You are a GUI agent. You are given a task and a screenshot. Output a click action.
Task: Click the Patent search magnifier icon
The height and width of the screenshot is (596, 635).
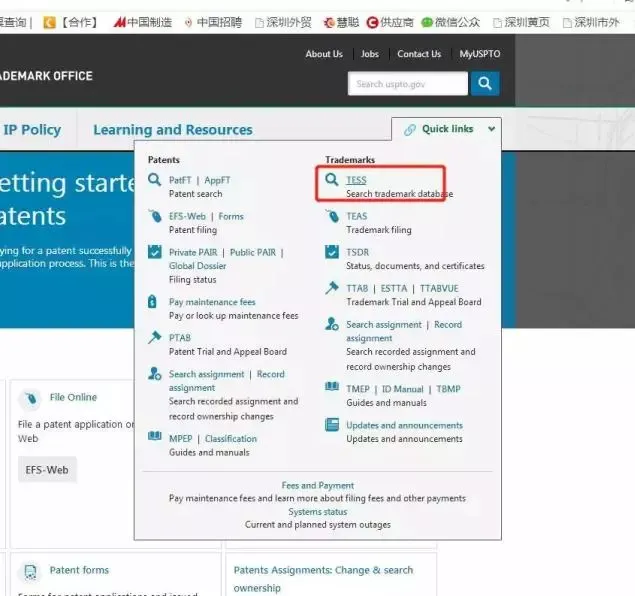(154, 179)
